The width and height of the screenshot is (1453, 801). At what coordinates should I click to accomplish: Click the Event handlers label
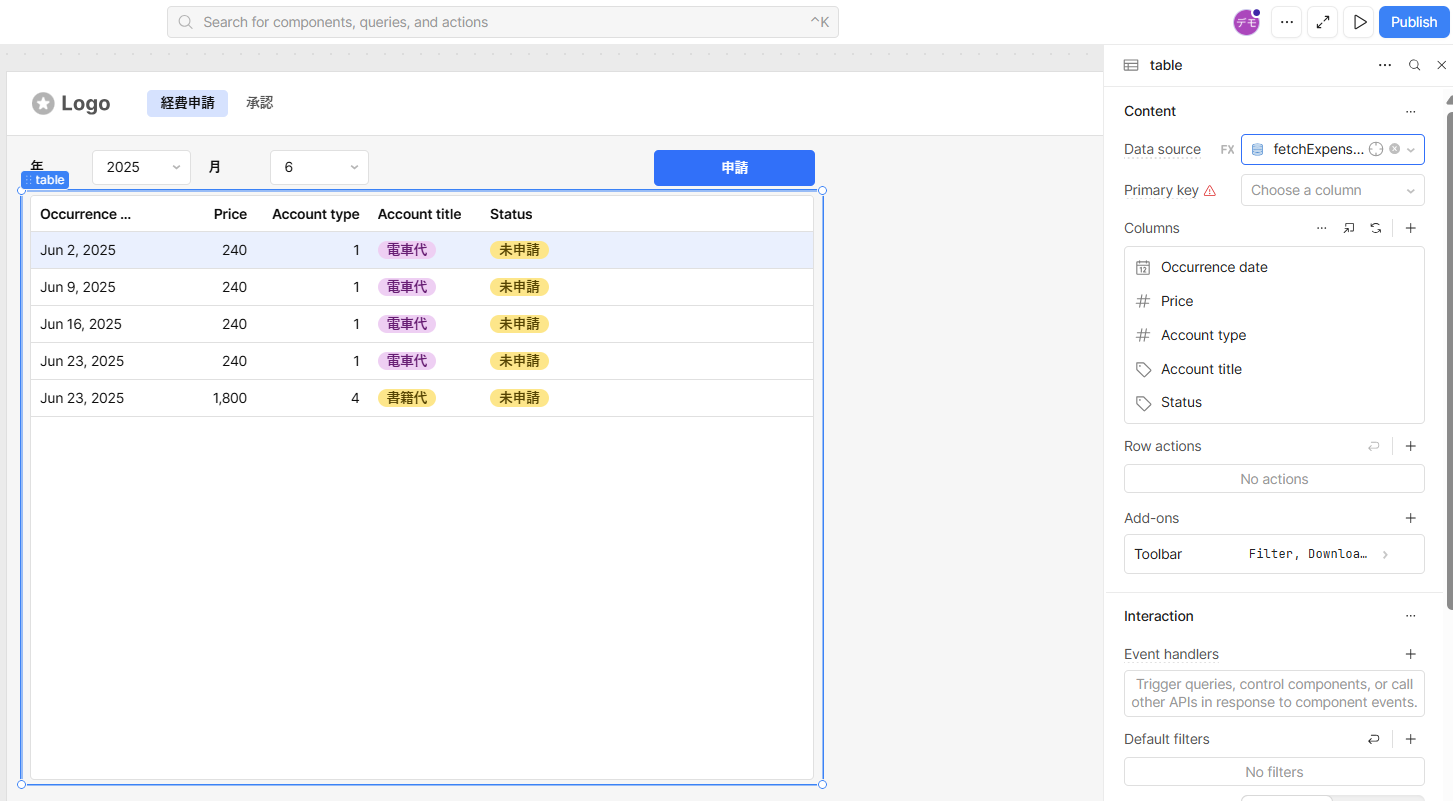1171,654
